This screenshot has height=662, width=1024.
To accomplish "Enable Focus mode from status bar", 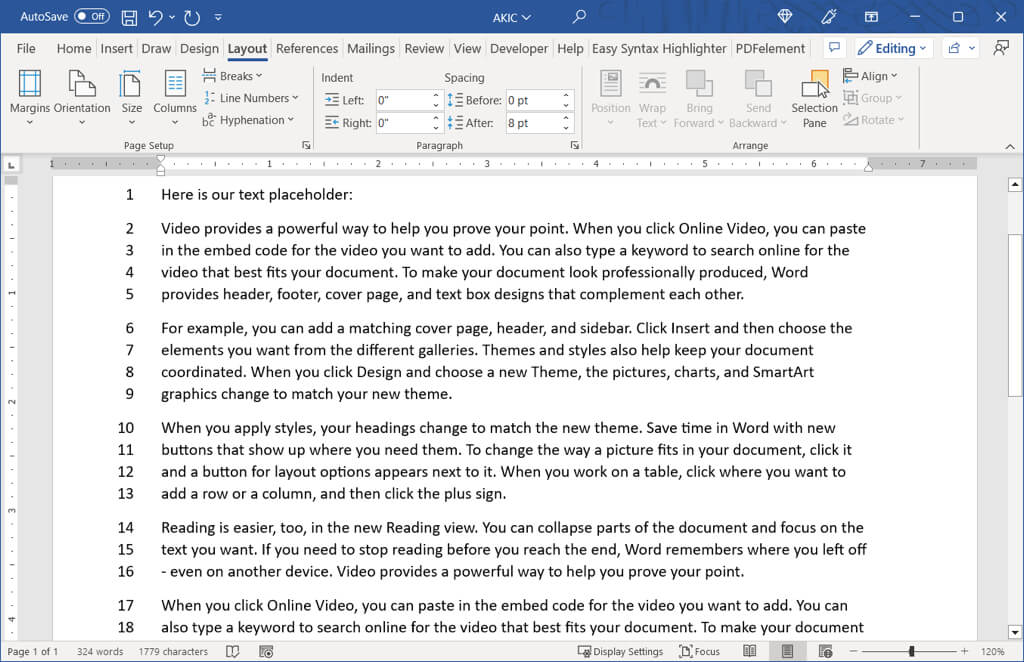I will pos(699,651).
